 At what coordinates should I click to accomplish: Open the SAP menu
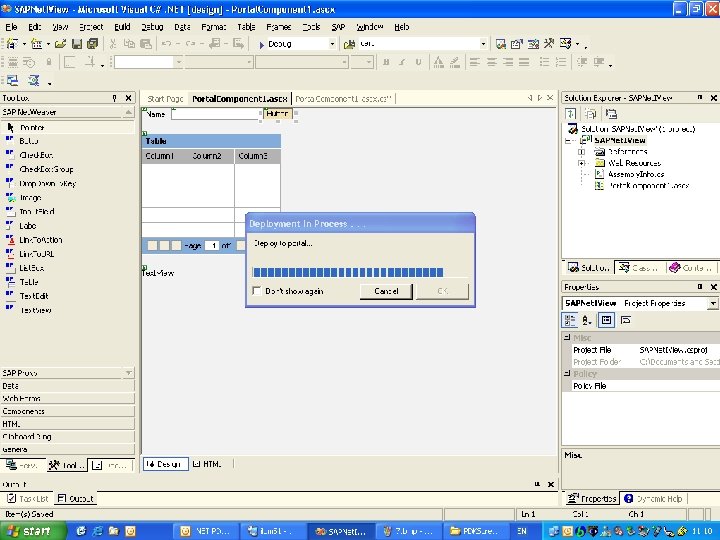tap(338, 27)
